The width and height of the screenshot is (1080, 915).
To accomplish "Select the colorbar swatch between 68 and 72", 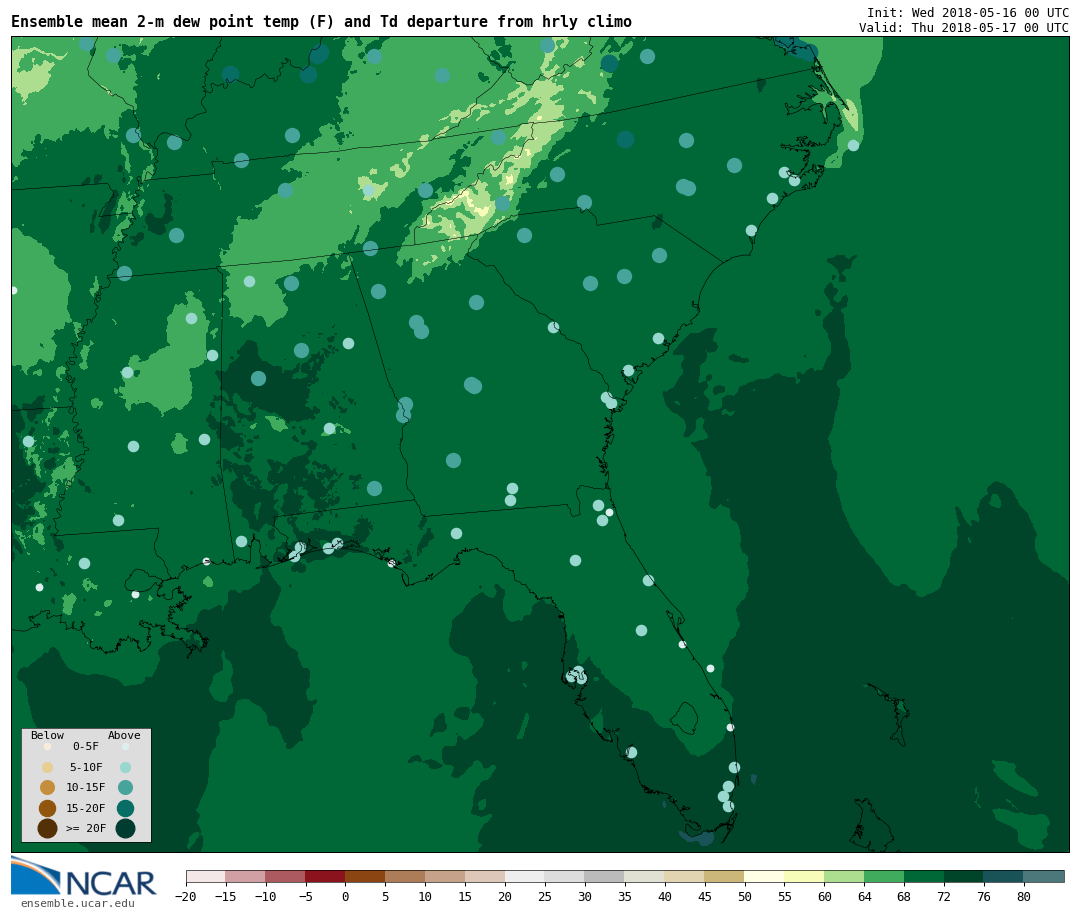I will 924,876.
